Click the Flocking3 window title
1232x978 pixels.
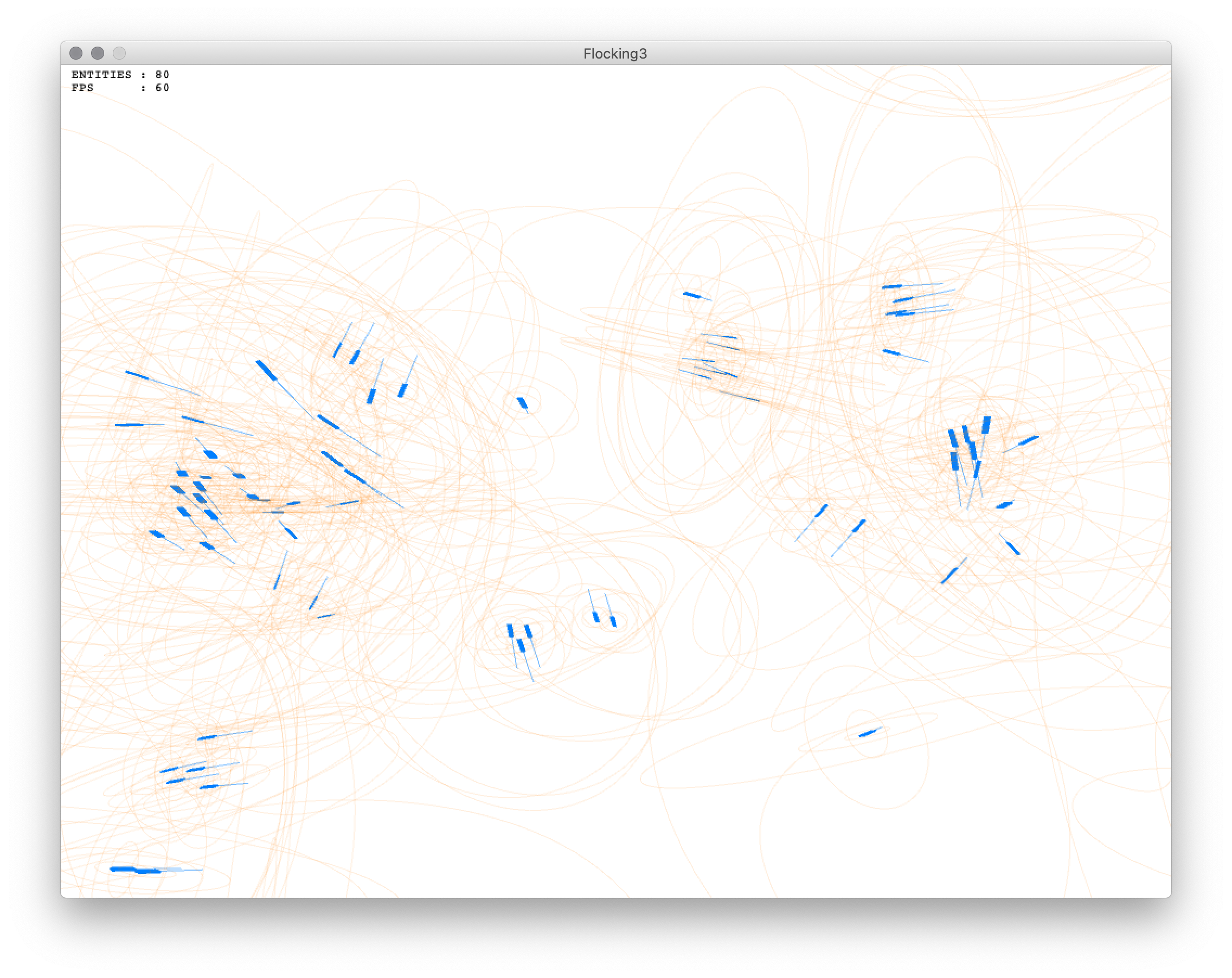pyautogui.click(x=615, y=54)
